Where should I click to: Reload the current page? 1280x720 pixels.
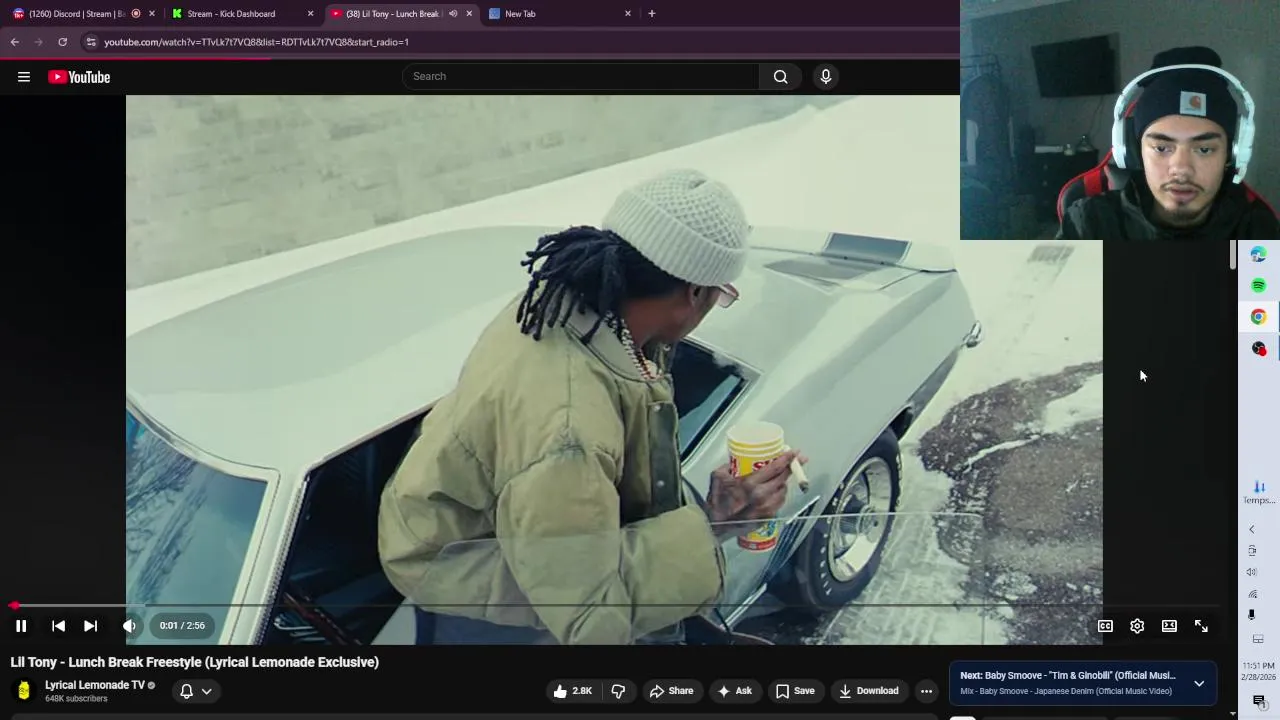click(62, 42)
